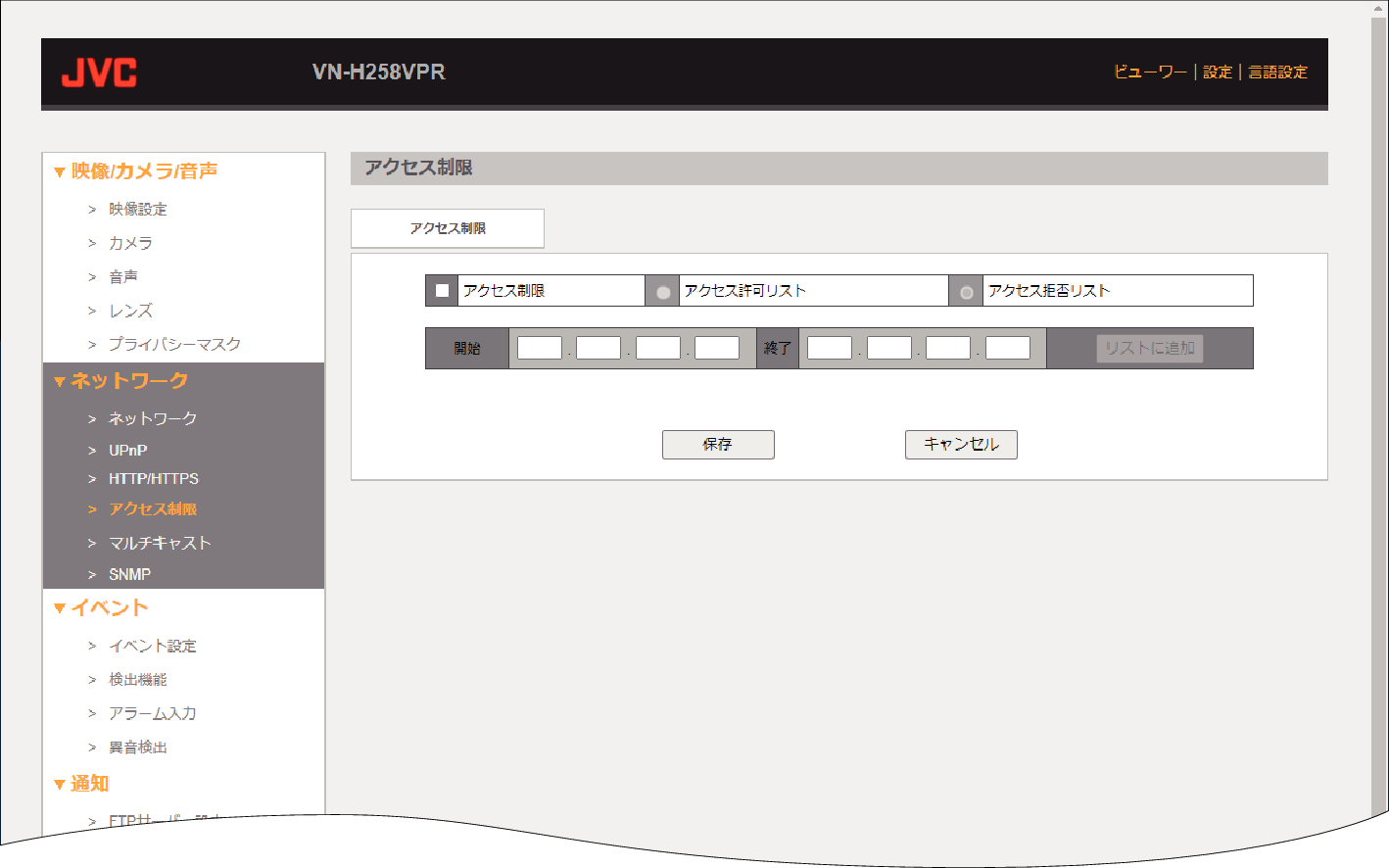
Task: Click the page vertical scrollbar
Action: click(1379, 415)
